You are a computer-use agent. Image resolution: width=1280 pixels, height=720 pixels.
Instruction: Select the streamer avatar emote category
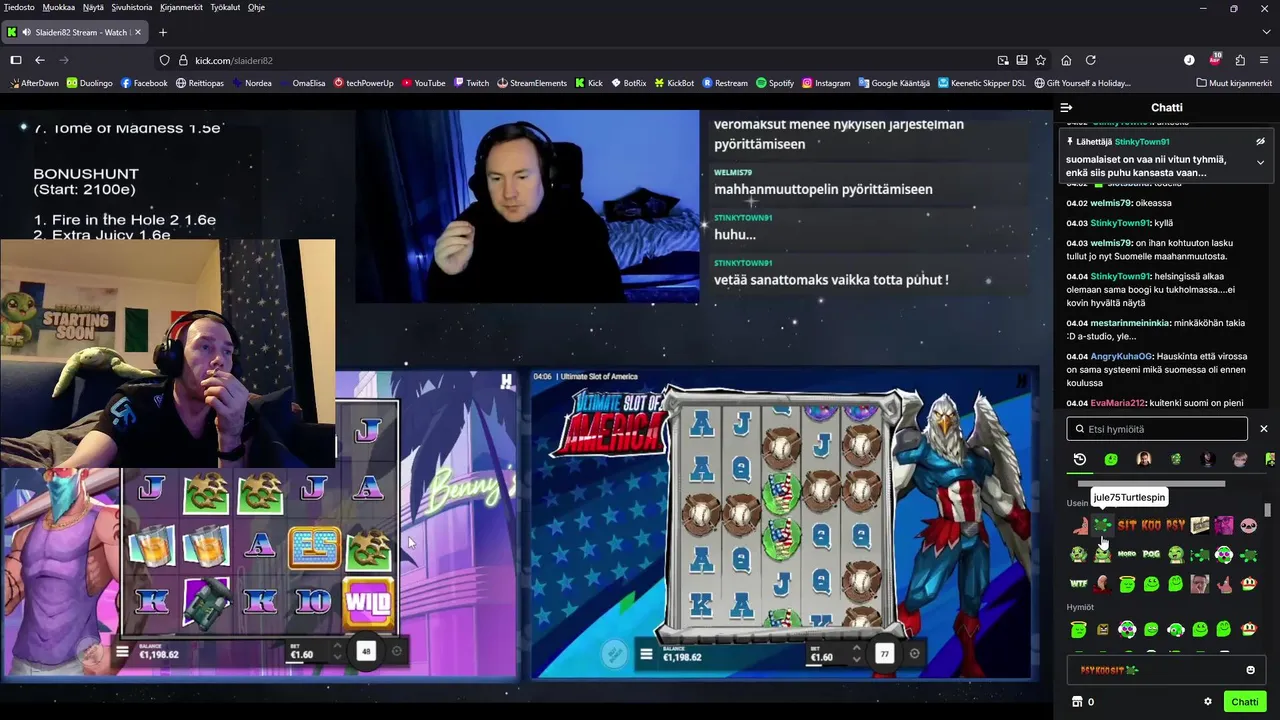(1144, 459)
